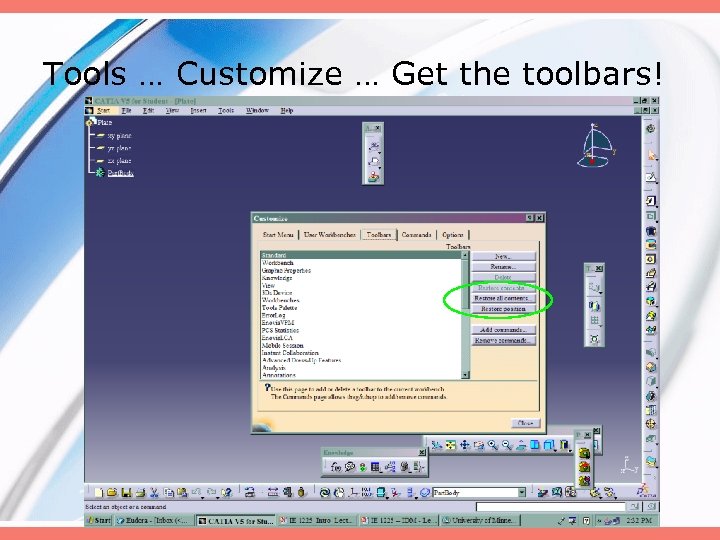Click the Add commands... button
Screen dimensions: 720x540
pyautogui.click(x=503, y=330)
